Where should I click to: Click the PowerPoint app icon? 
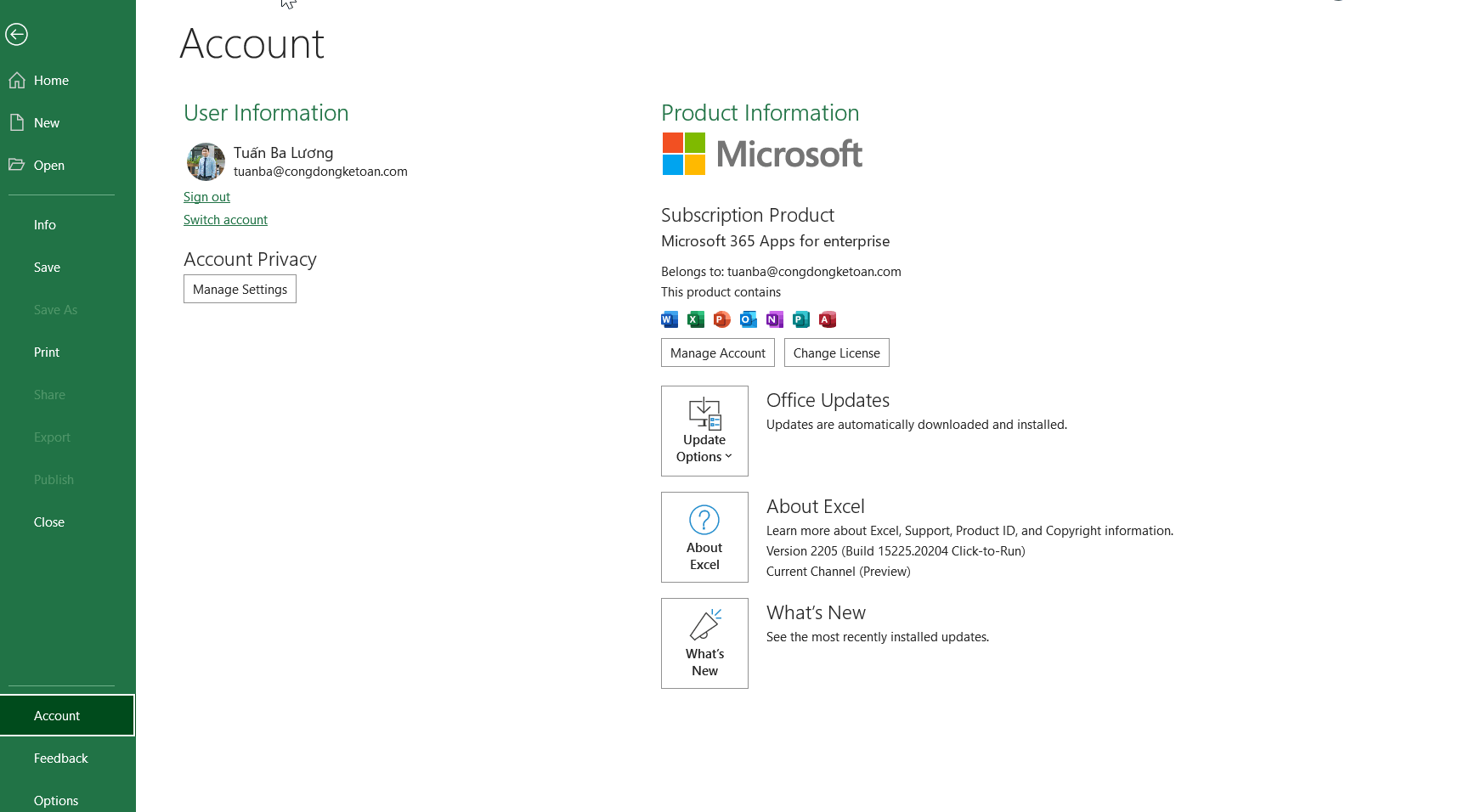coord(722,319)
